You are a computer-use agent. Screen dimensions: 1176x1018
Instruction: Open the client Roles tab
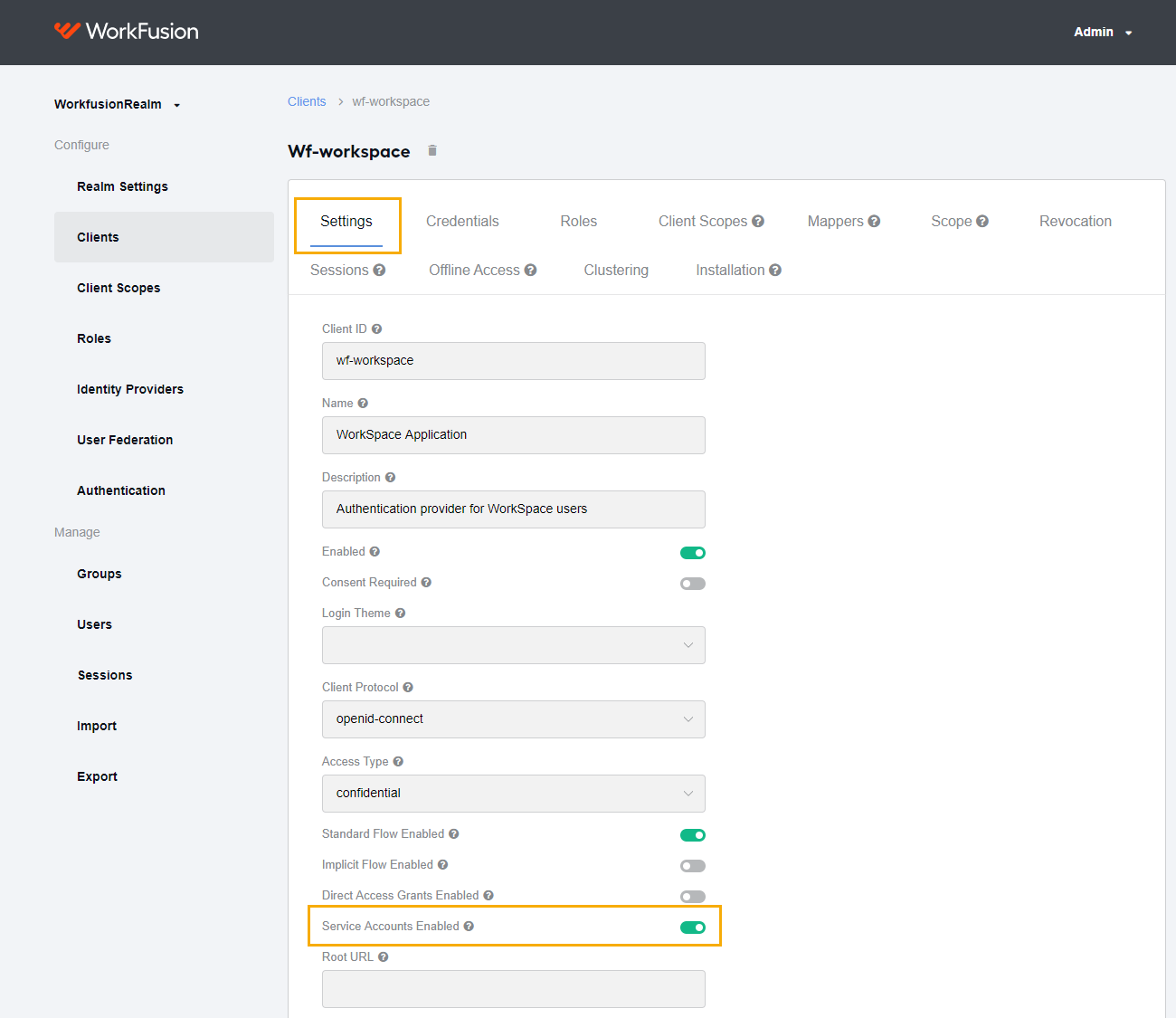(579, 222)
